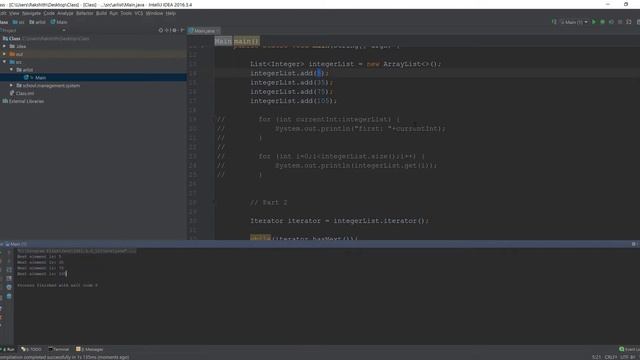Open the View menu

tap(14, 13)
